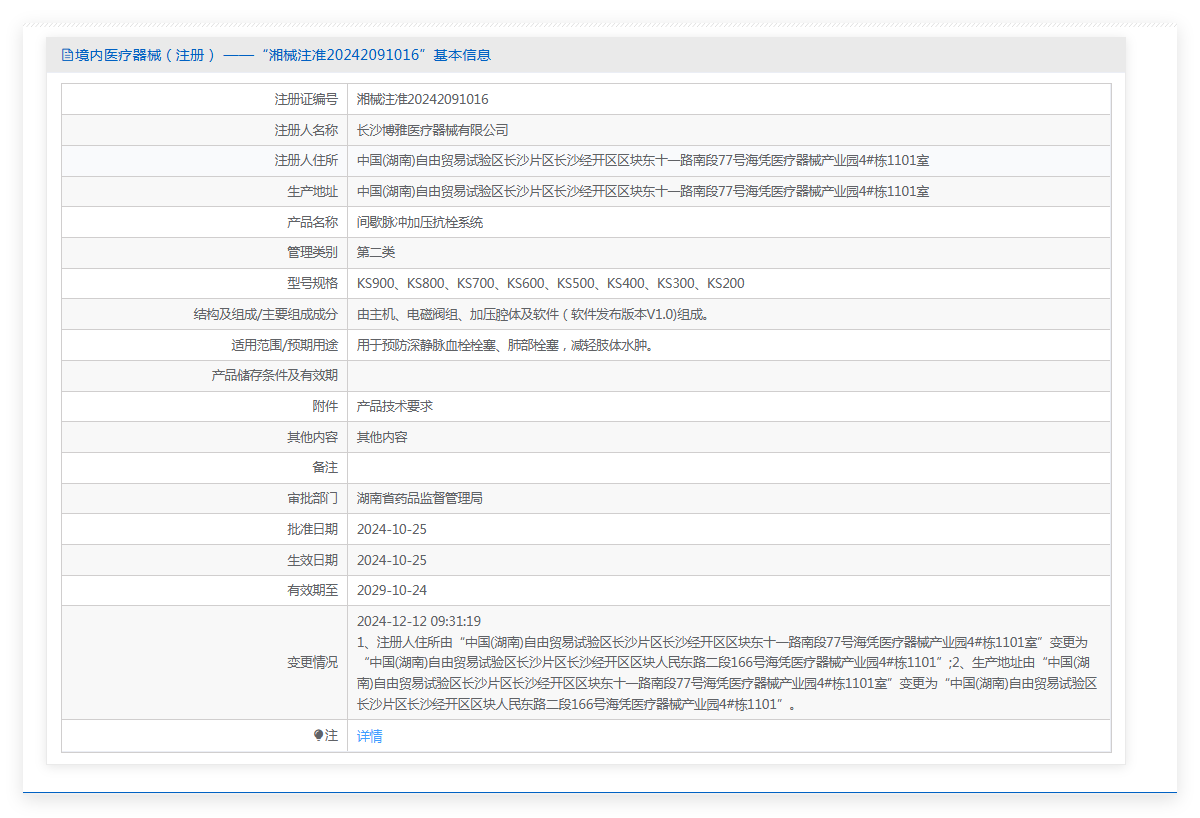
Task: Click the lightbulb icon beside 注
Action: pyautogui.click(x=318, y=735)
